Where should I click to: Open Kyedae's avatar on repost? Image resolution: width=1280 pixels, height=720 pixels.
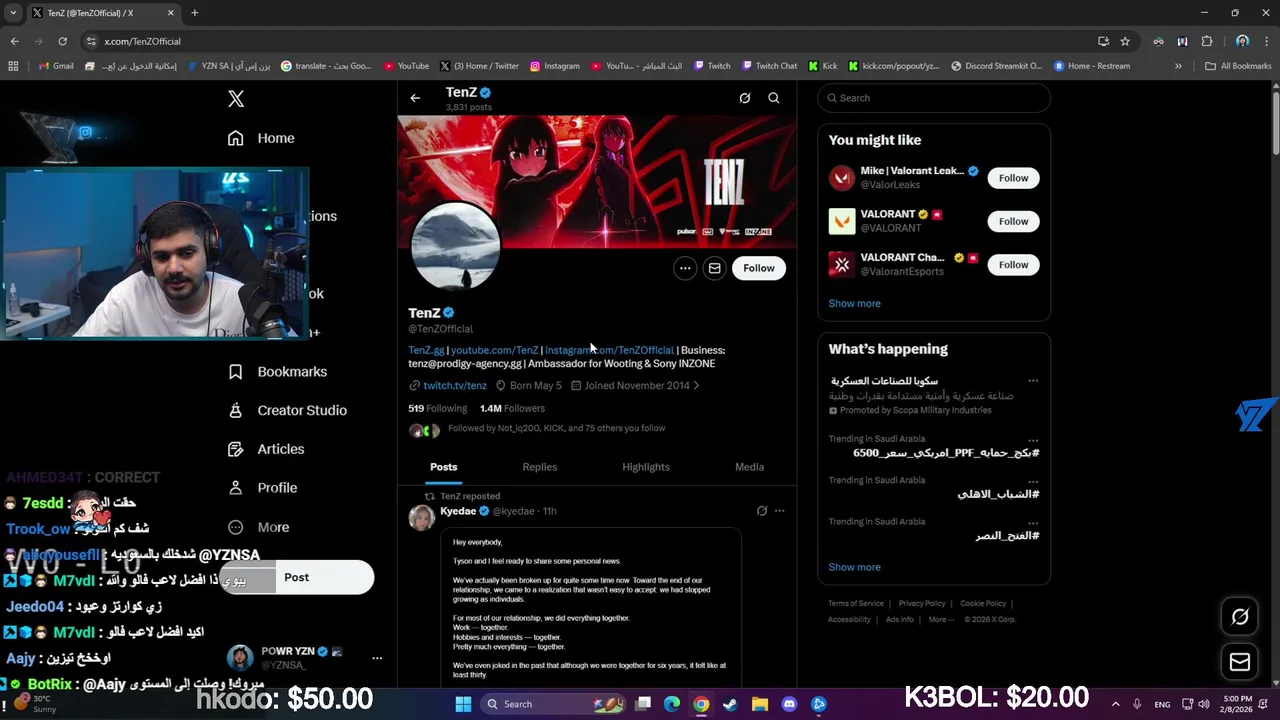[422, 517]
